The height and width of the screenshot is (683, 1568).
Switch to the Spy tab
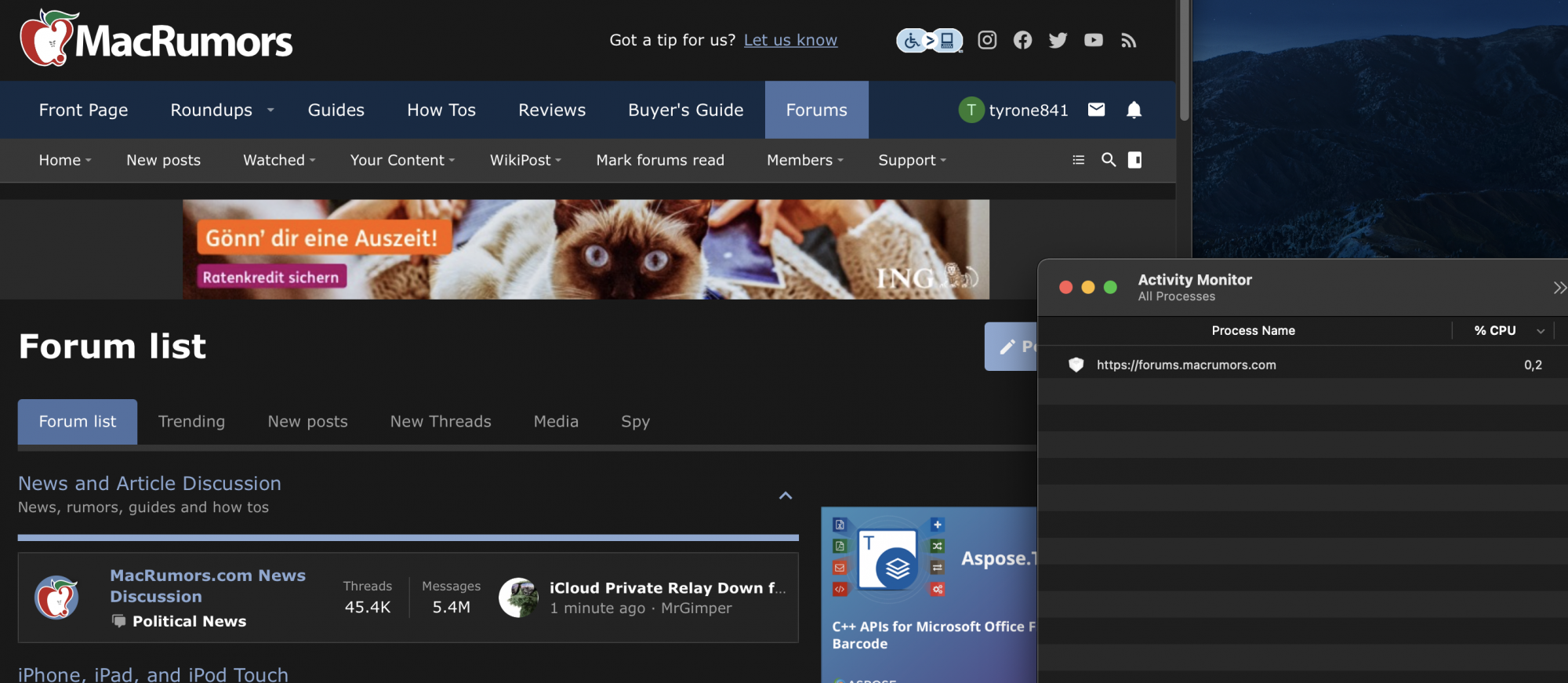[x=635, y=422]
